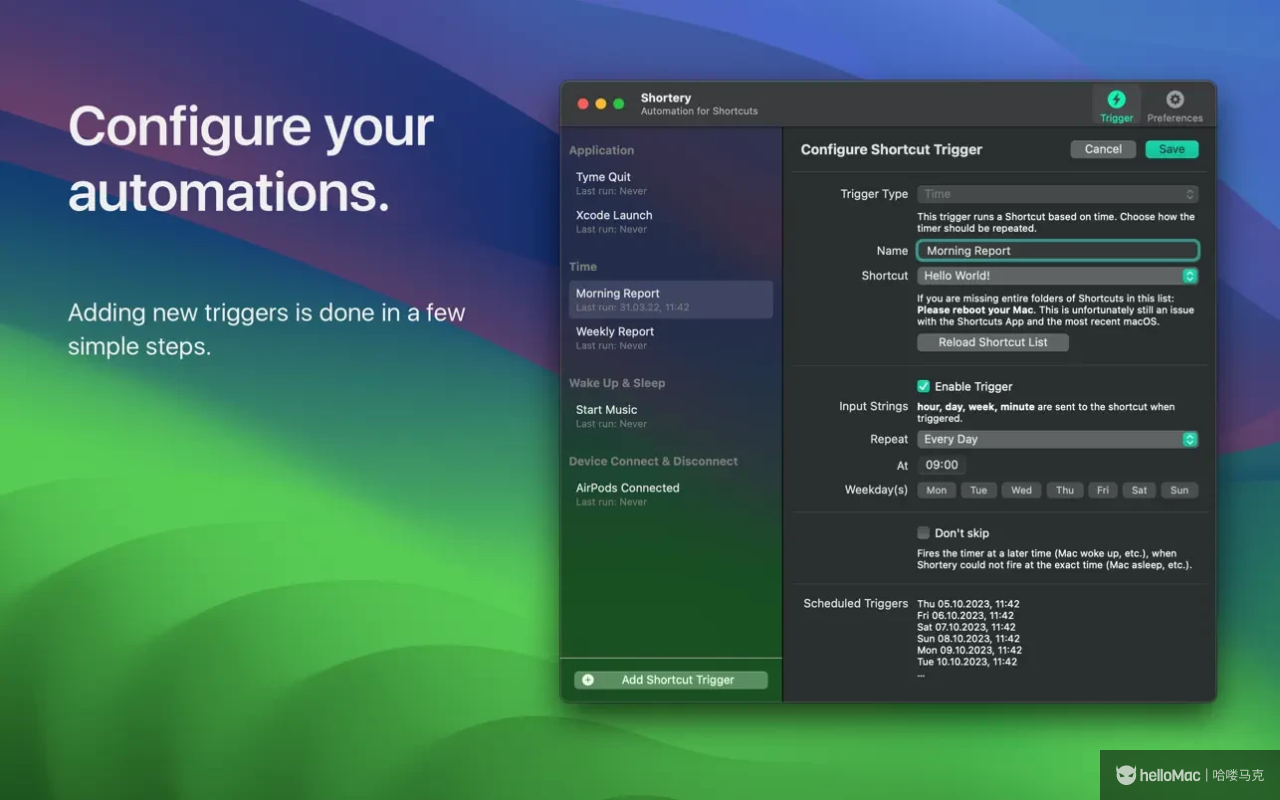Open the Preferences gear icon
Image resolution: width=1280 pixels, height=800 pixels.
pyautogui.click(x=1175, y=99)
